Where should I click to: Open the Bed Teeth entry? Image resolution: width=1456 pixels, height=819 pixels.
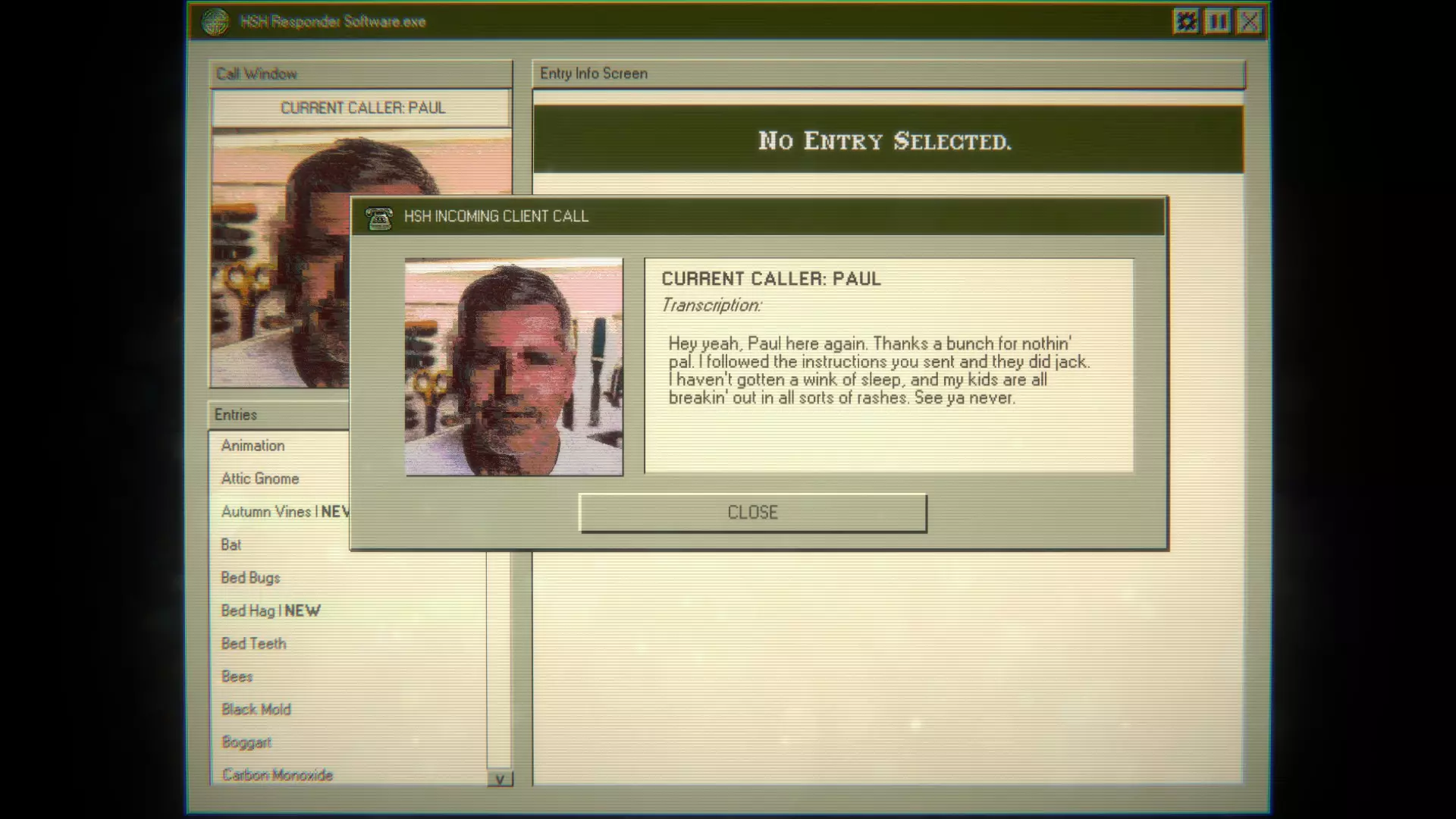(x=254, y=644)
